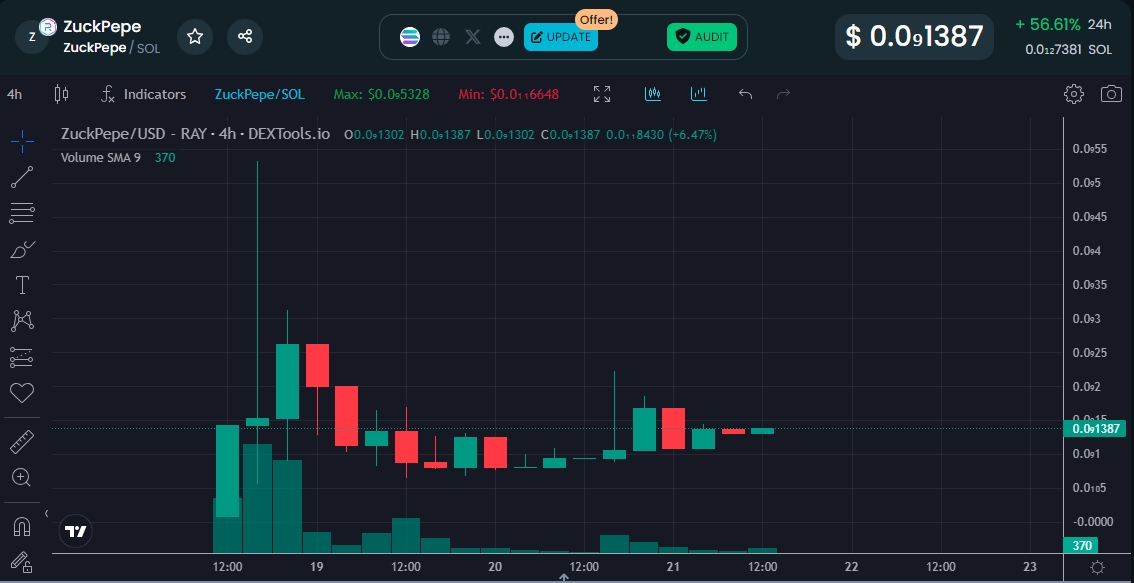Open the Indicators menu
Screen dimensions: 1134x583
143,94
